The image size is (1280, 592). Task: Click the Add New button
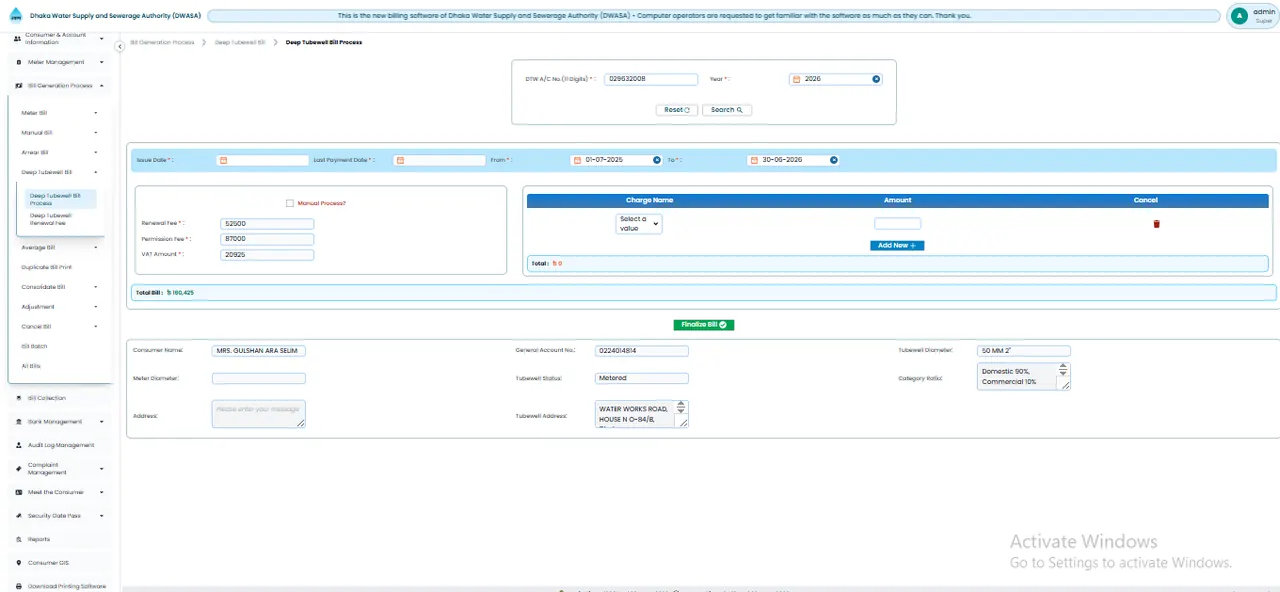pos(897,245)
